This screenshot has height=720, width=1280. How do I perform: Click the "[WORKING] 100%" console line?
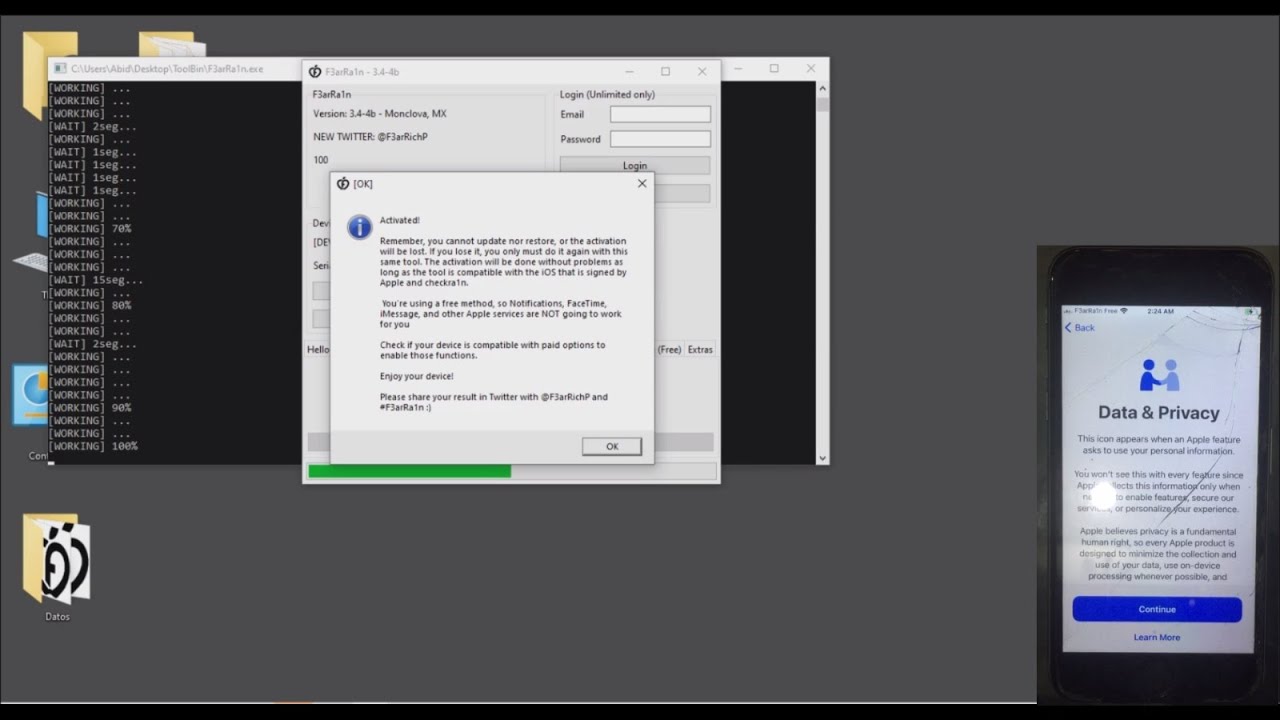coord(93,446)
